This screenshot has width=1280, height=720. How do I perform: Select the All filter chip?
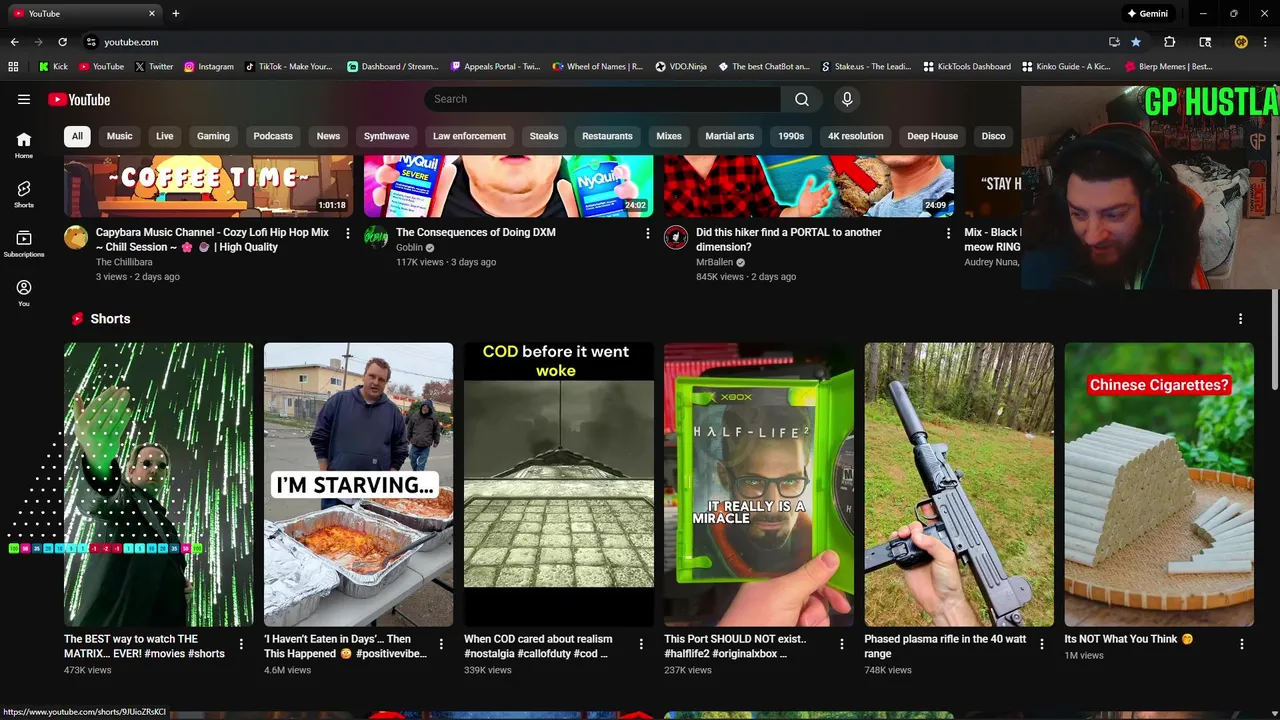(x=77, y=136)
